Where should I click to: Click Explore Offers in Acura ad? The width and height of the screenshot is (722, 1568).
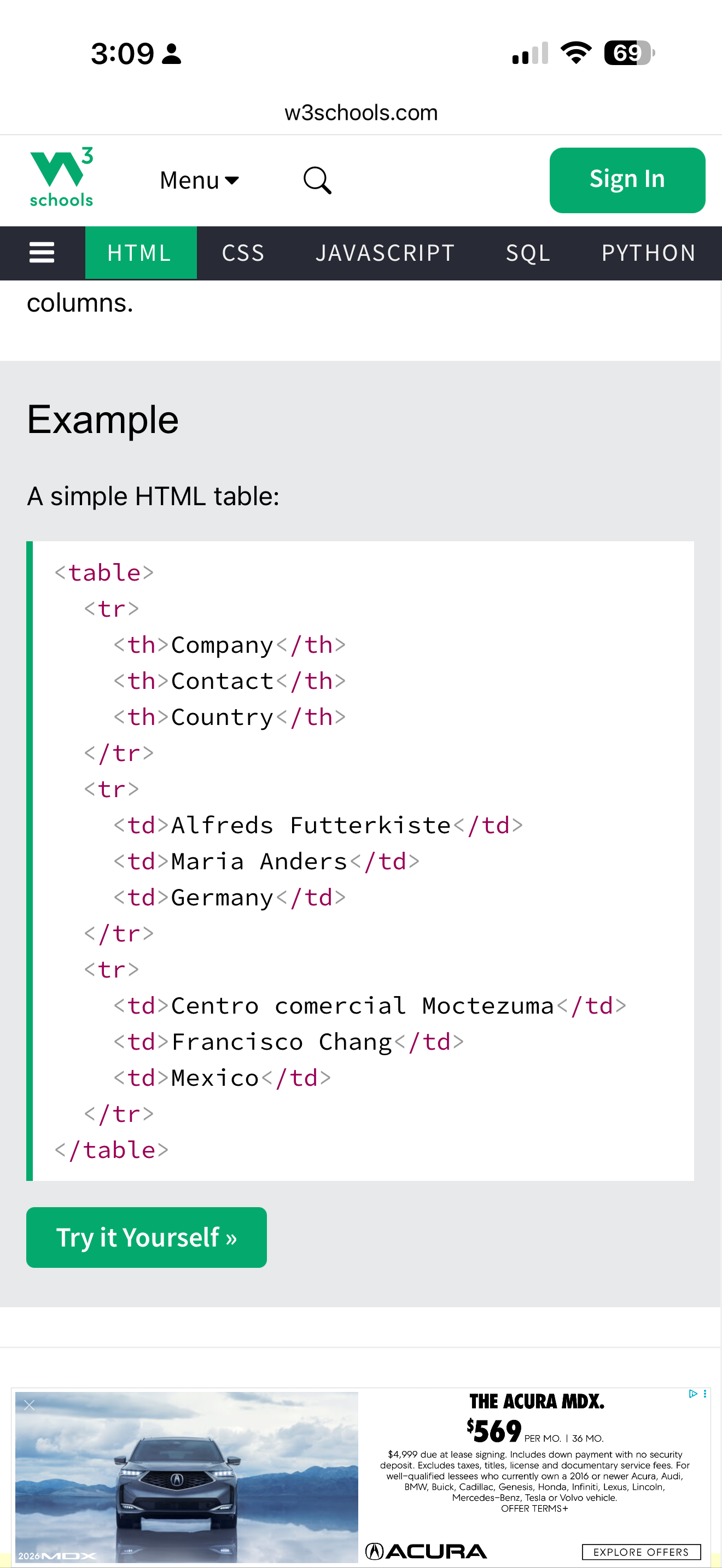(641, 1552)
